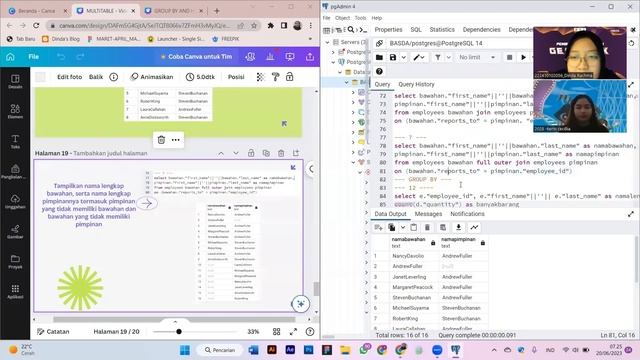The height and width of the screenshot is (360, 640).
Task: Open No limit rows dropdown
Action: coord(477,58)
